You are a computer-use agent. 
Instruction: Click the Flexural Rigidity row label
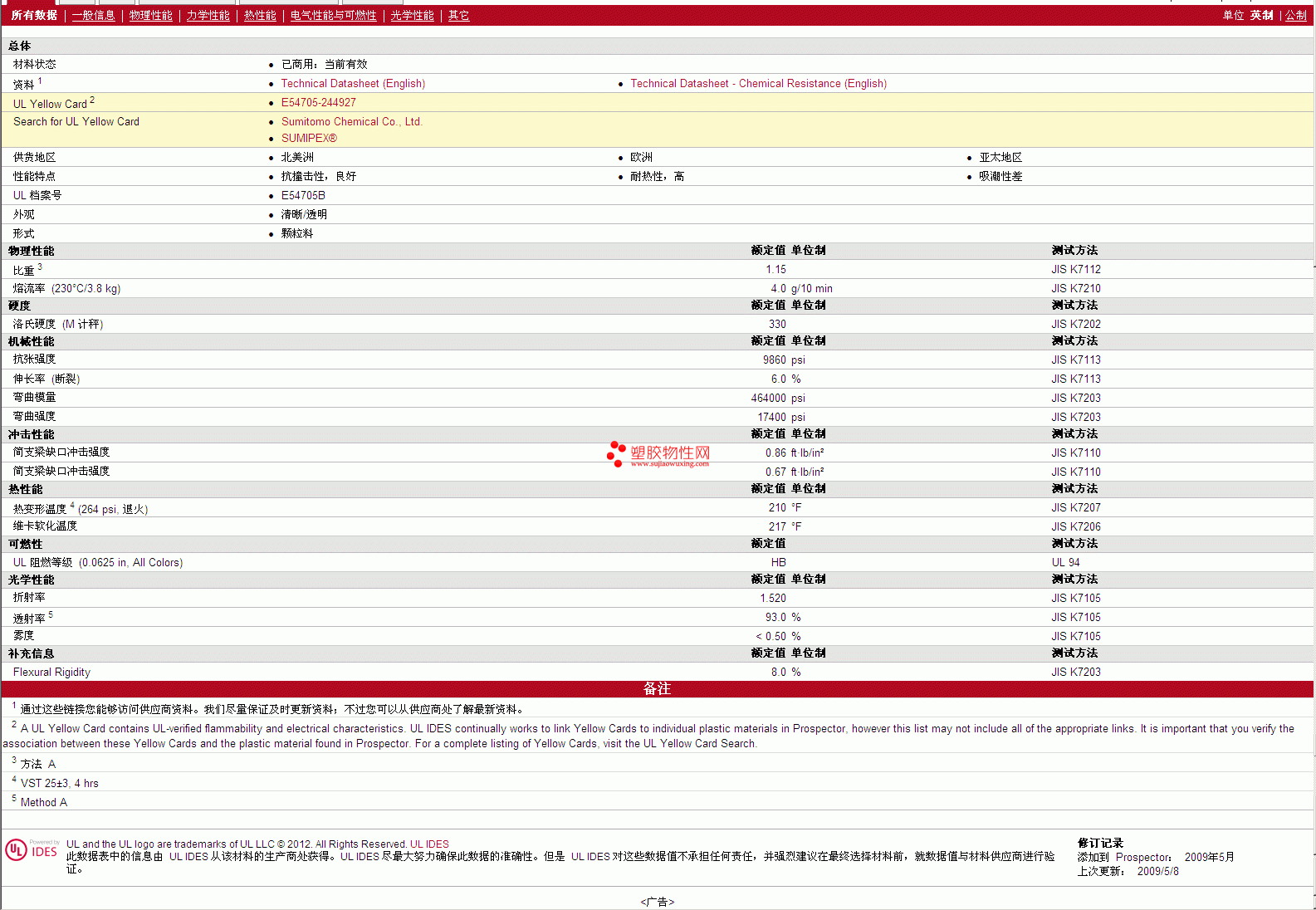pos(51,673)
